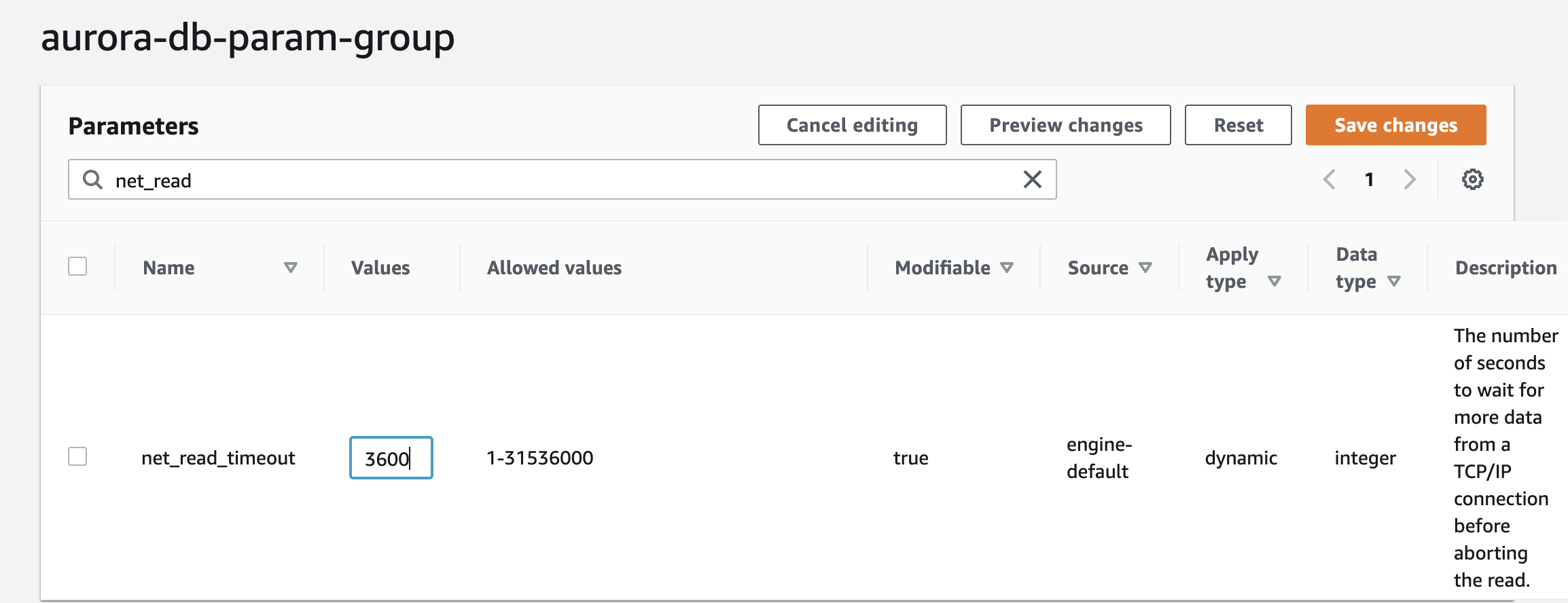Sort by Name column arrow
Viewport: 1568px width, 603px height.
pos(291,268)
